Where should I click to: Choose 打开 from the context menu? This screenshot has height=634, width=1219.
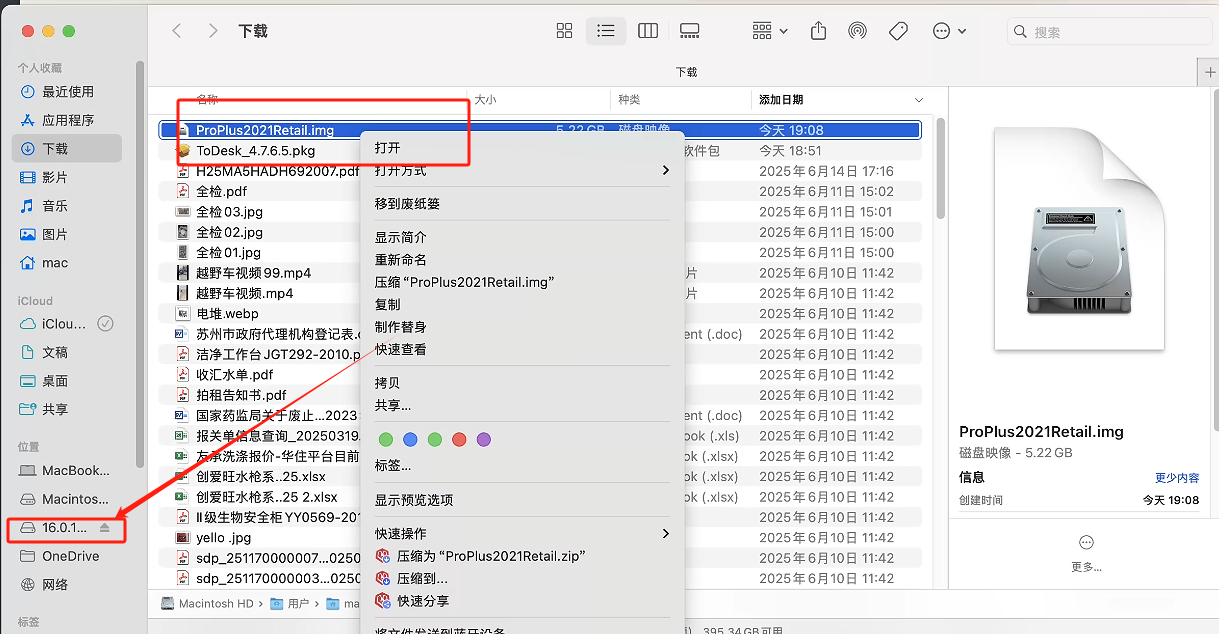tap(388, 147)
